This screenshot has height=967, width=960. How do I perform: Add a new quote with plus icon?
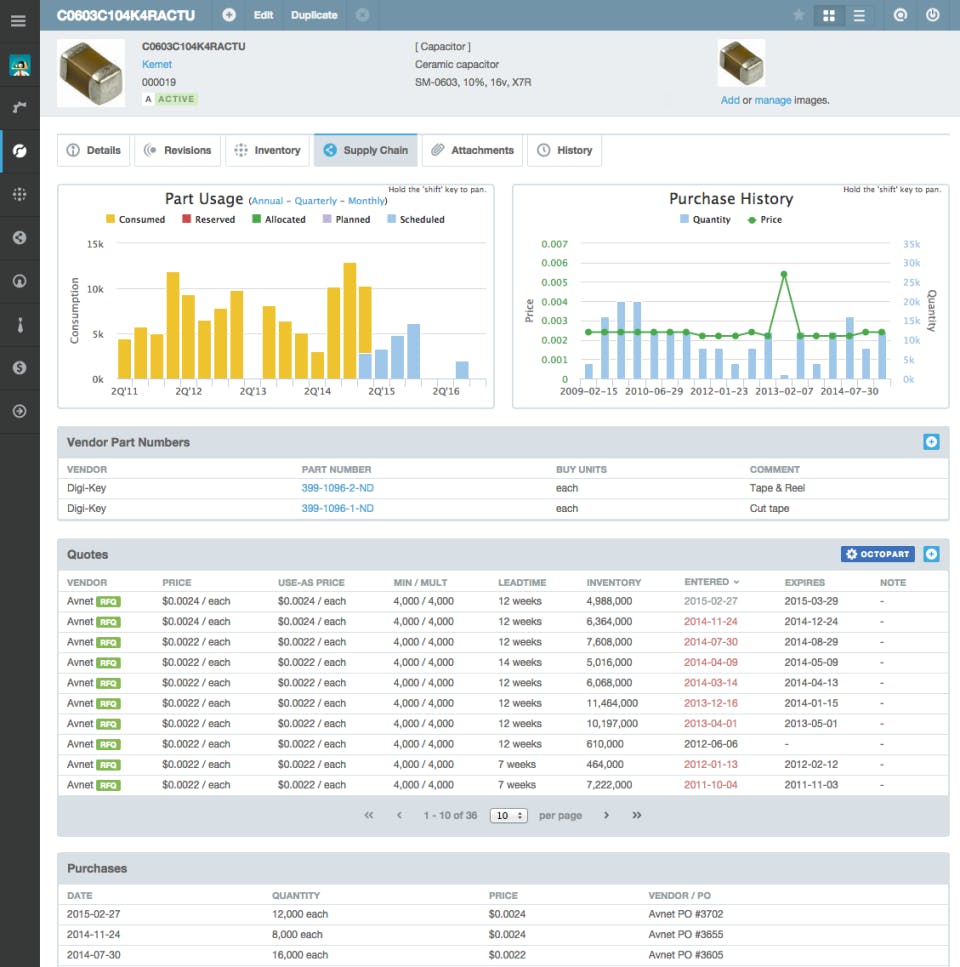point(931,554)
